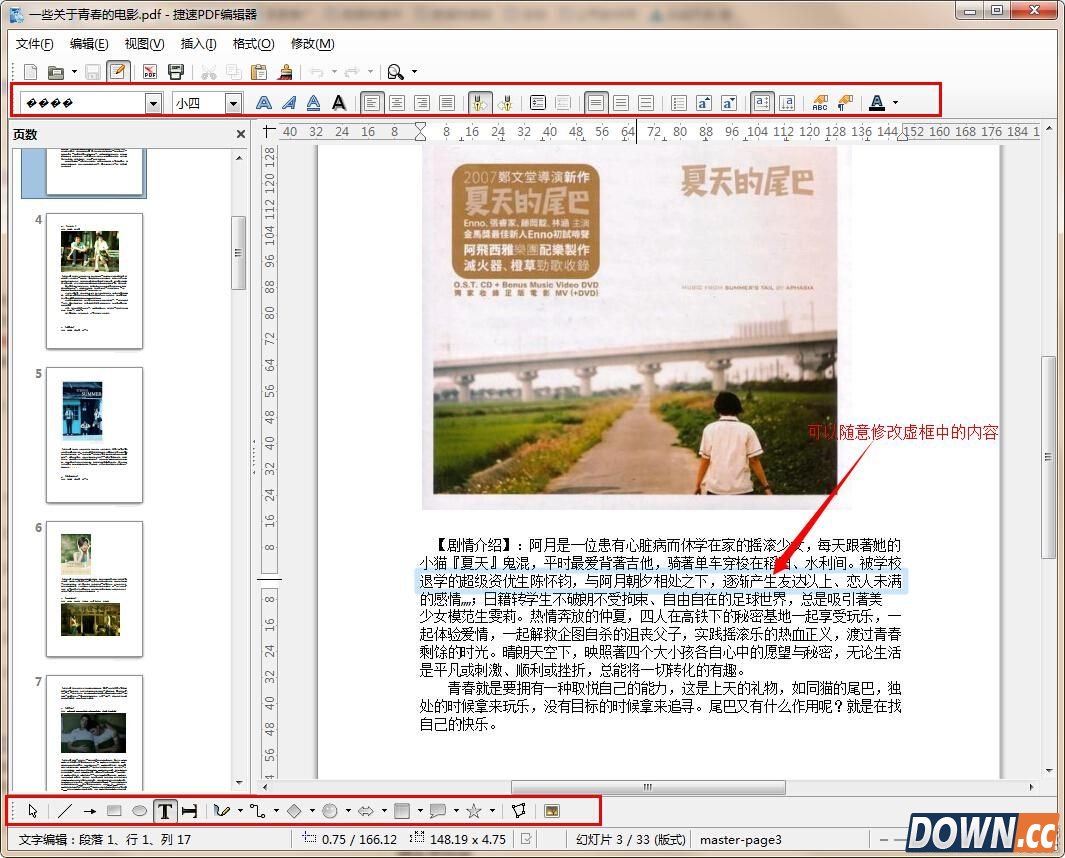Select the Text tool in drawing toolbar
Screen dimensions: 1065x858
(x=165, y=810)
